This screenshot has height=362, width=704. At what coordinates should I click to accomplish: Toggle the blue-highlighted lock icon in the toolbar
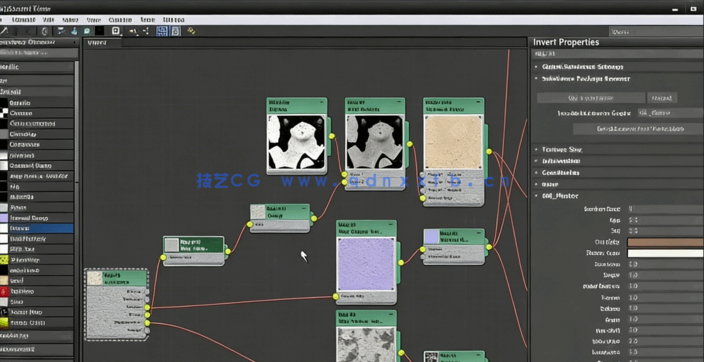[x=175, y=31]
